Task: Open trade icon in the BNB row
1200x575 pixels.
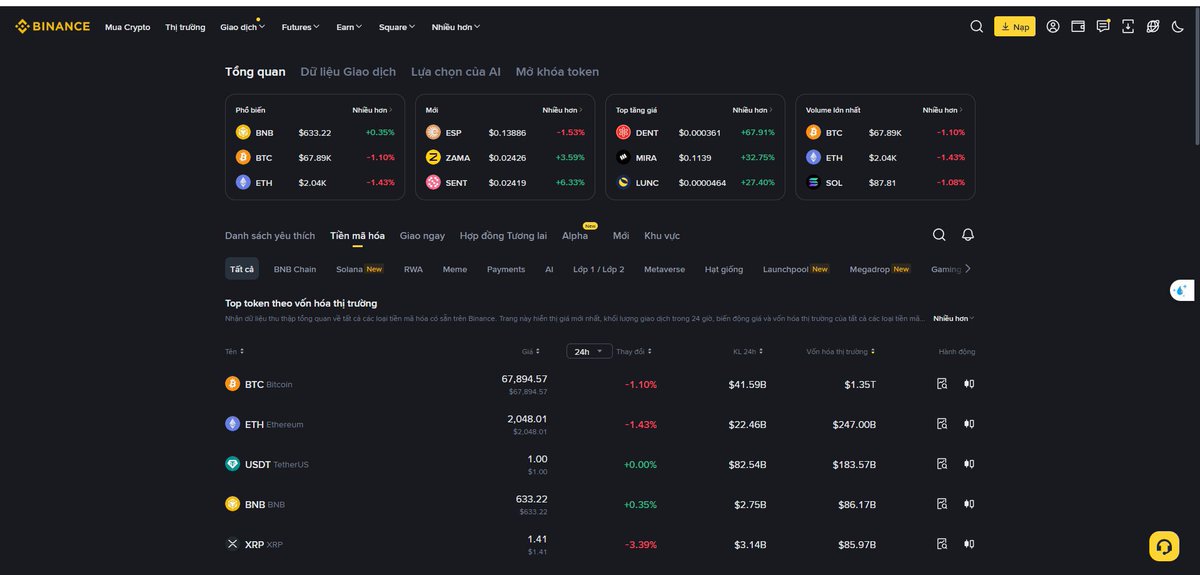Action: click(969, 504)
